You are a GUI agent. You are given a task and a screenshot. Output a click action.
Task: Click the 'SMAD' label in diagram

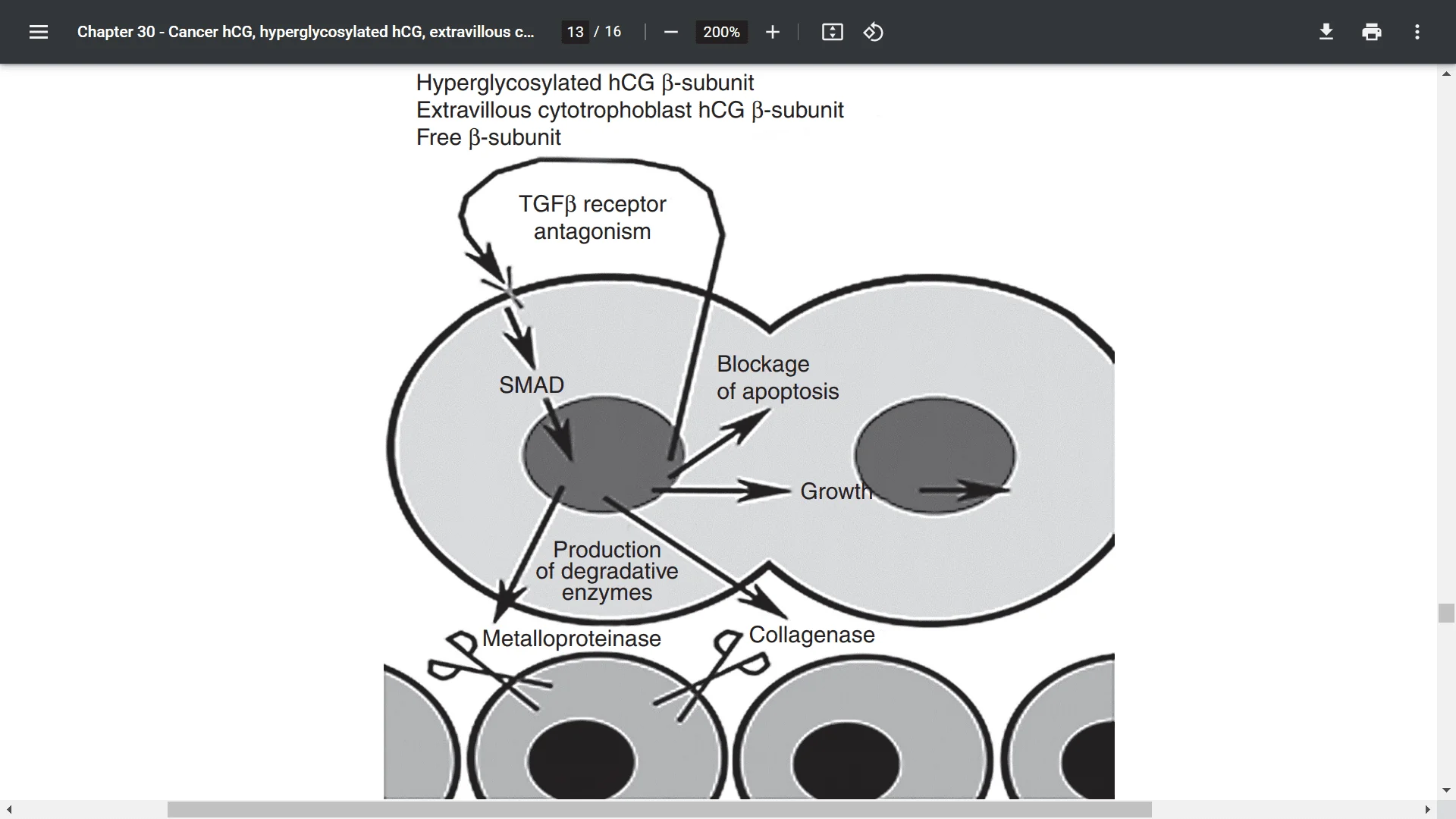coord(532,384)
